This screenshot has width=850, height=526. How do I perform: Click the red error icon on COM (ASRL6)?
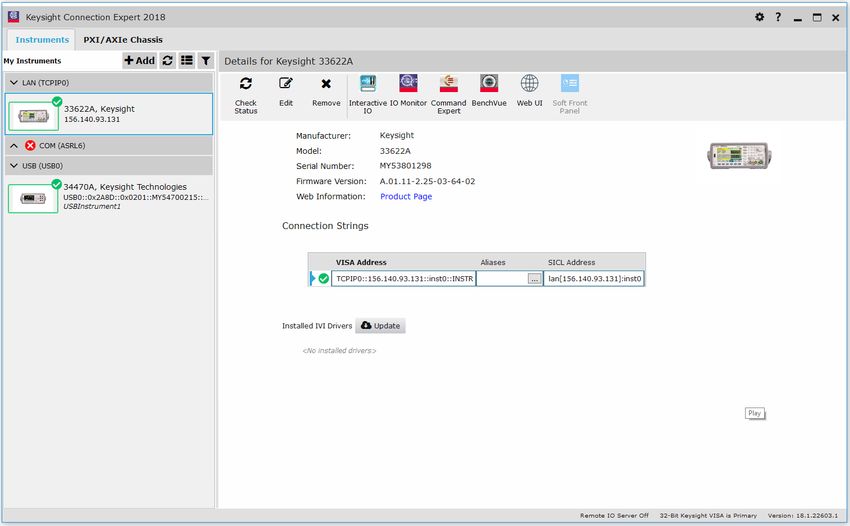(x=30, y=145)
